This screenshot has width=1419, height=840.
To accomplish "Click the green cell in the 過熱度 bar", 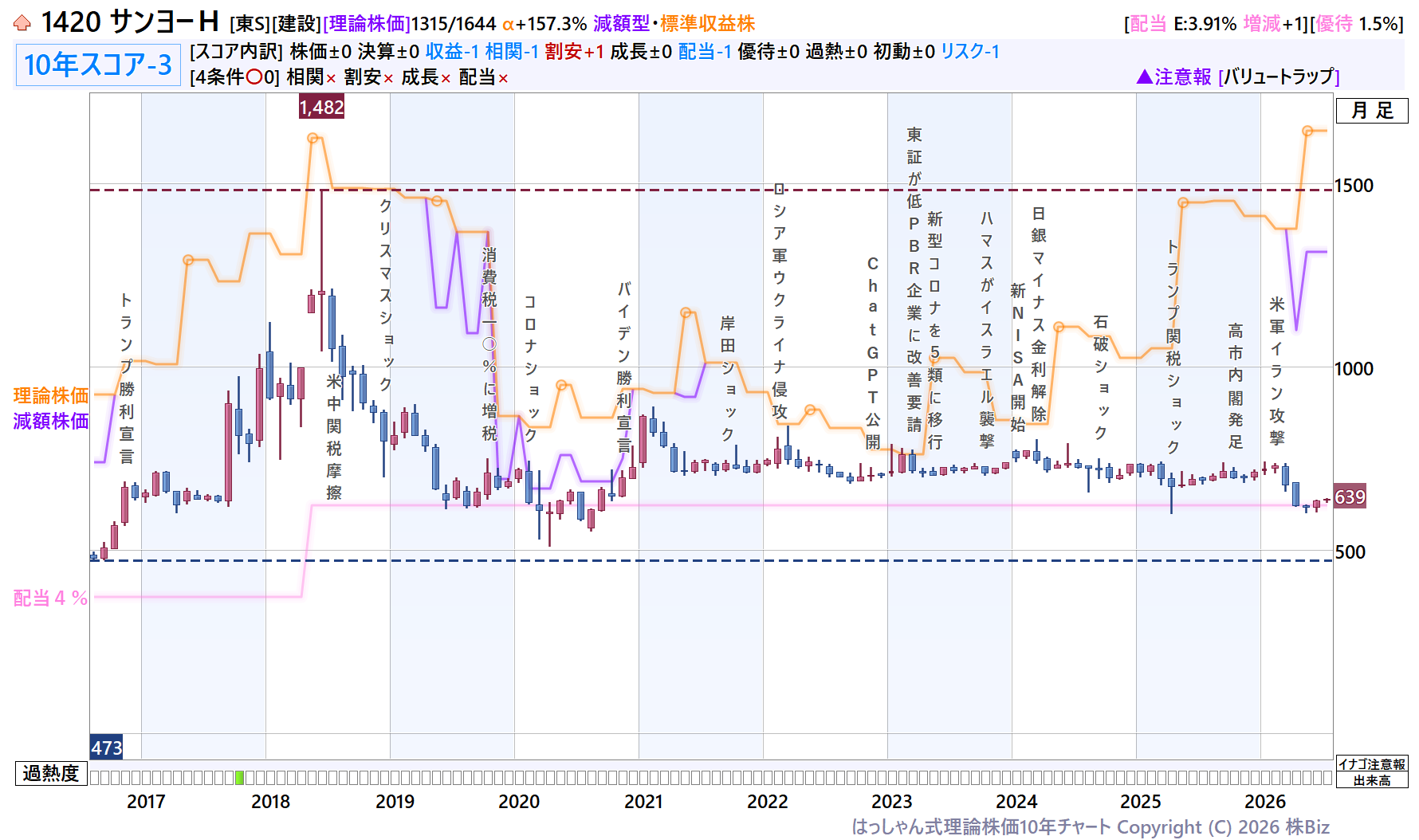I will [x=239, y=777].
